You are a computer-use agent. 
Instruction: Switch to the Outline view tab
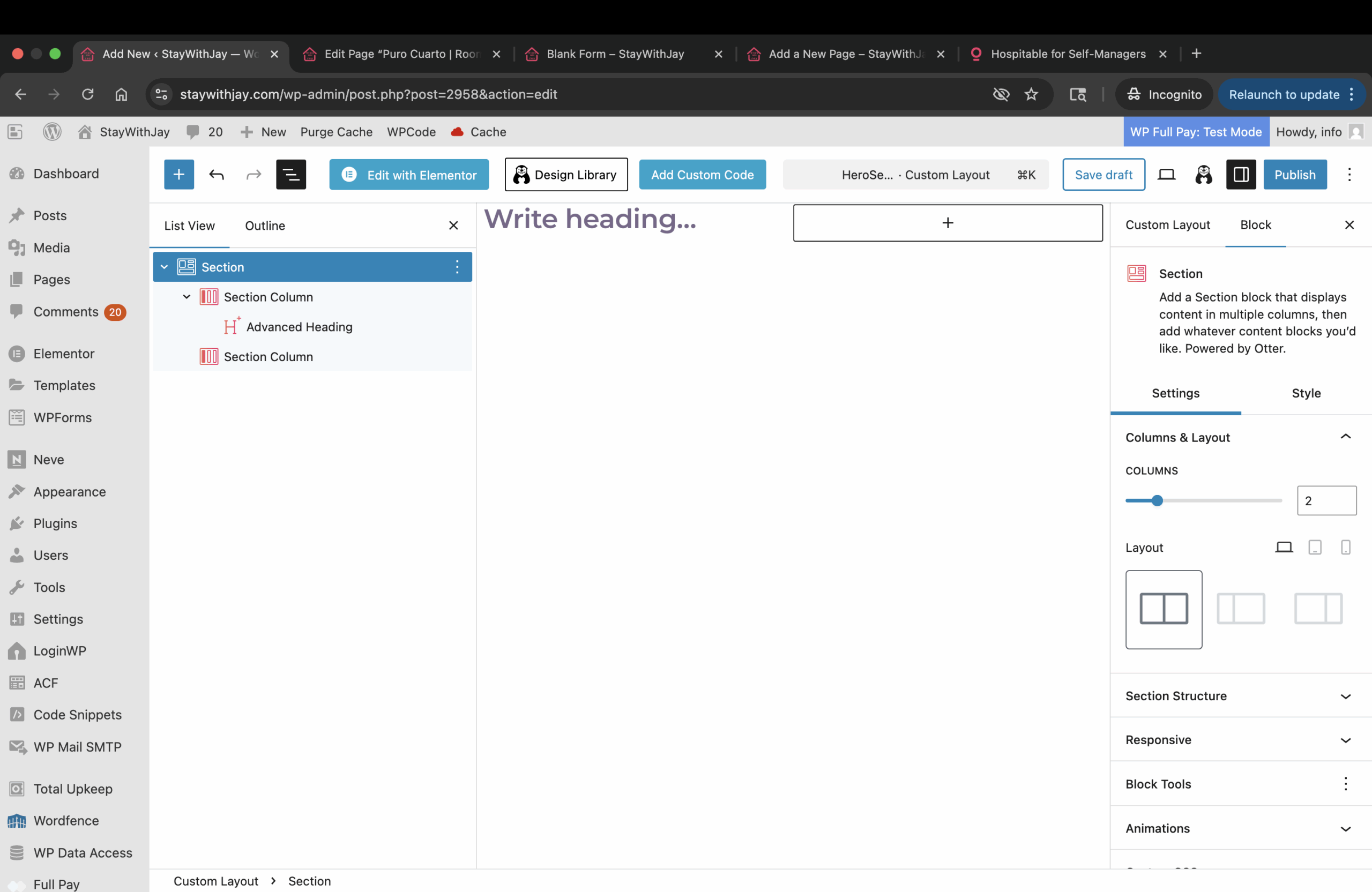pos(265,226)
